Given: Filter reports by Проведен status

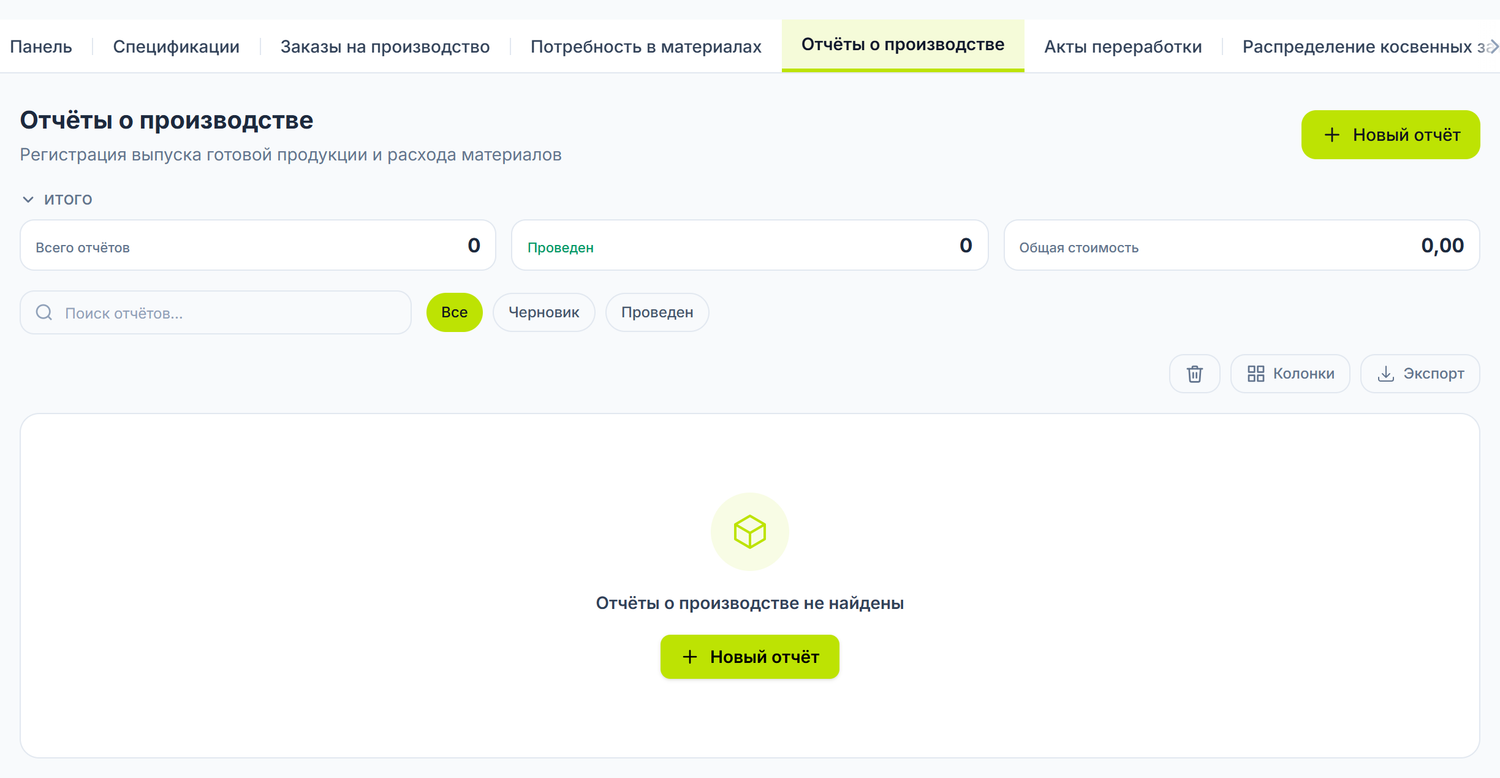Looking at the screenshot, I should click(x=657, y=312).
